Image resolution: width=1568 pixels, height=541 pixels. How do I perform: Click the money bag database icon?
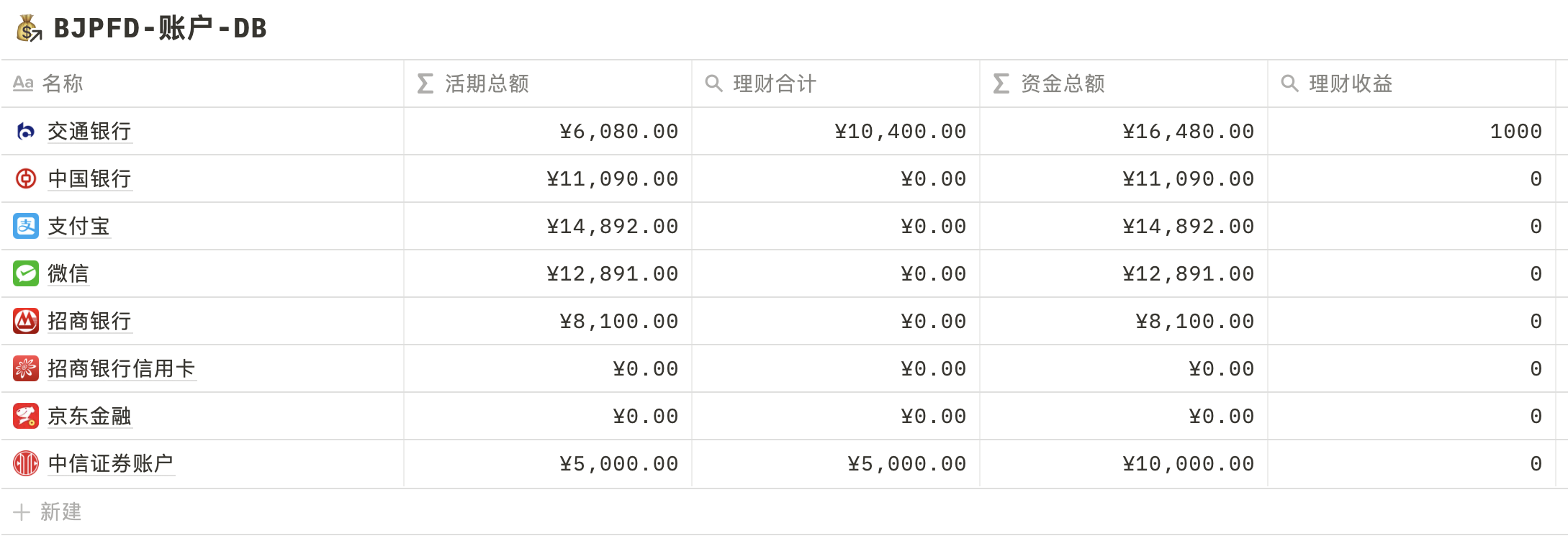click(x=29, y=29)
